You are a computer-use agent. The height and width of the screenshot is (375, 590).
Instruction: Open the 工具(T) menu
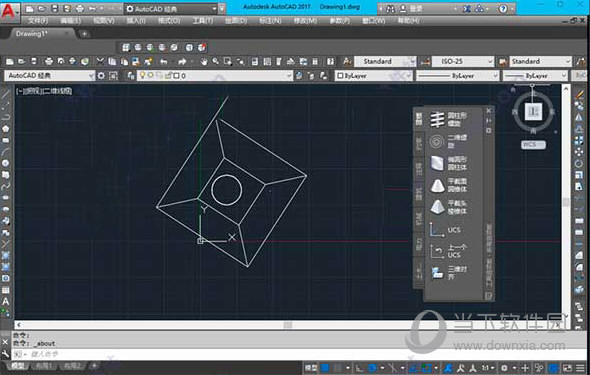click(x=202, y=21)
